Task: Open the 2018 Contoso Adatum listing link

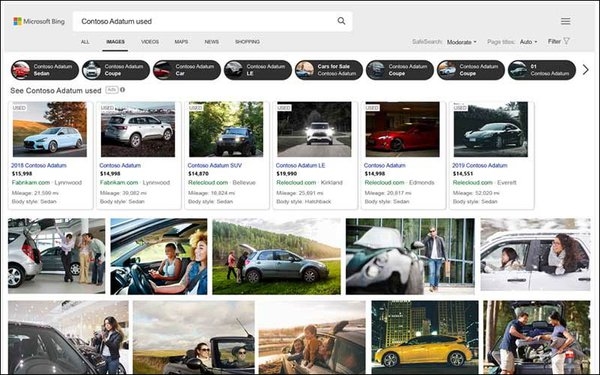Action: coord(39,165)
